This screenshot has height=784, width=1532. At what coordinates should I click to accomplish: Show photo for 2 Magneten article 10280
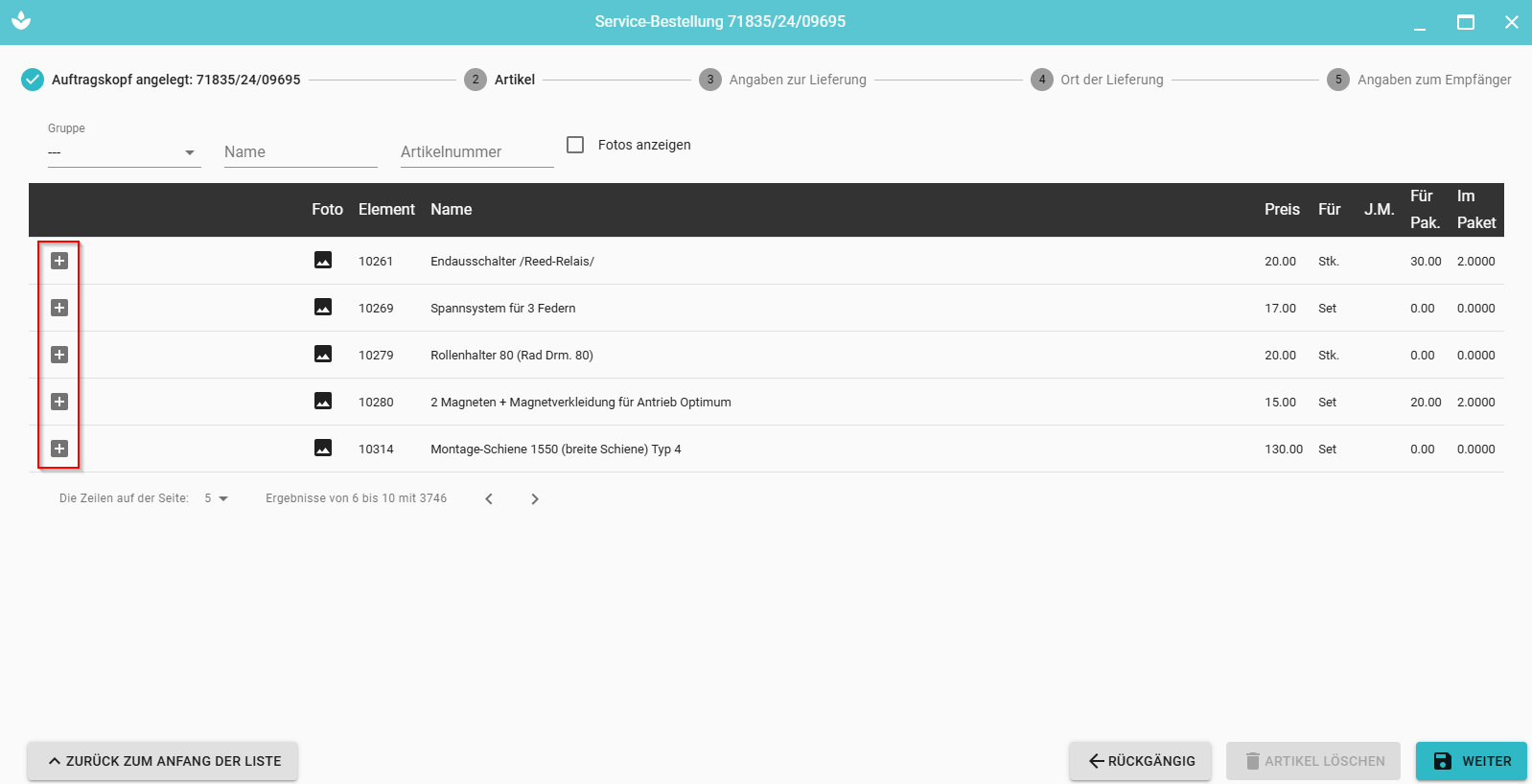pyautogui.click(x=323, y=402)
